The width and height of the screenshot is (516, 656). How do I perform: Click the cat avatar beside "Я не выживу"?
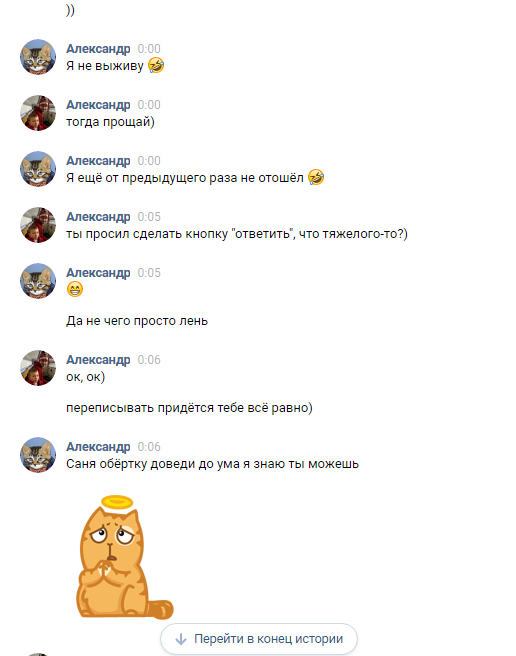[x=38, y=57]
